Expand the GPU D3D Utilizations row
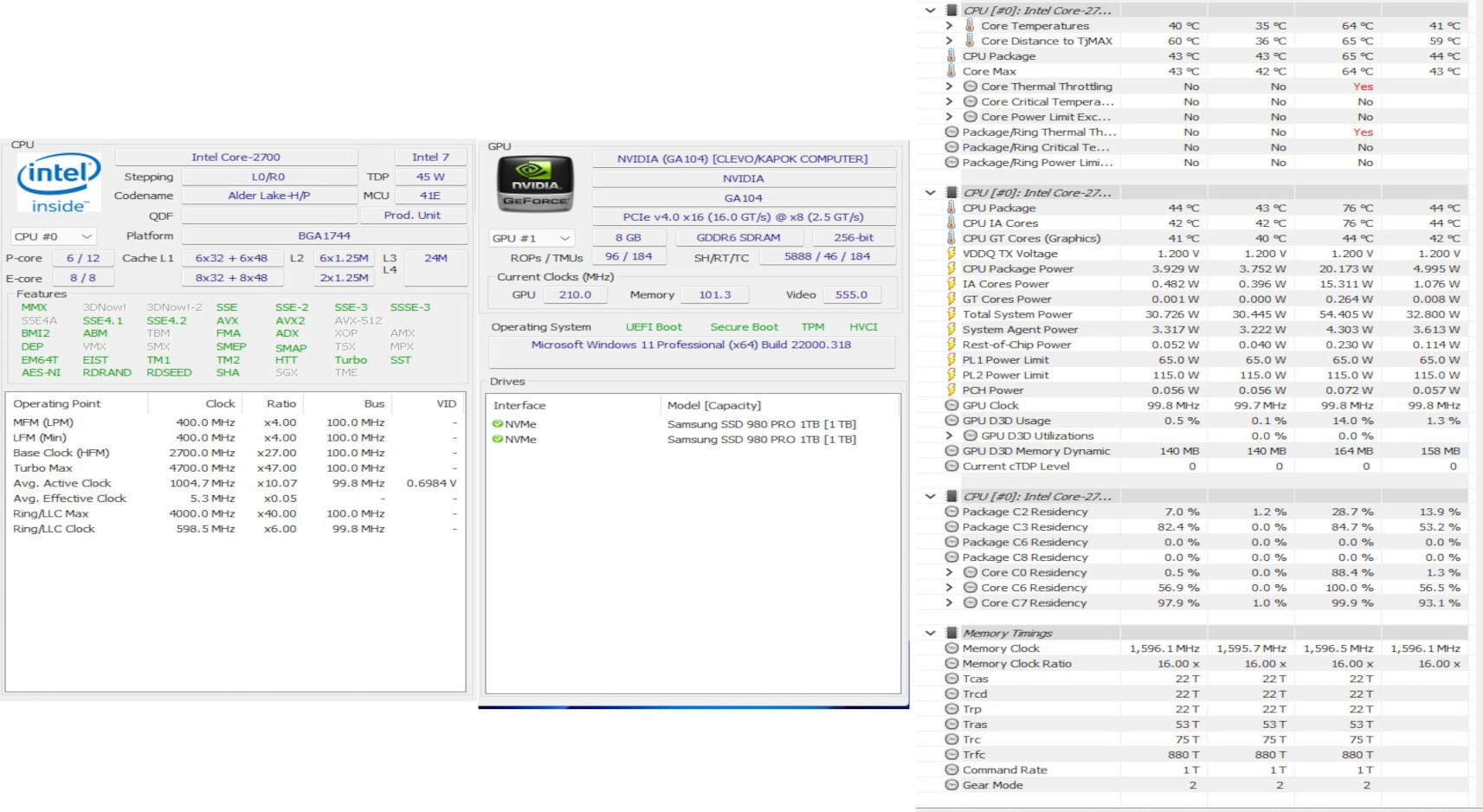This screenshot has width=1483, height=812. [x=949, y=435]
